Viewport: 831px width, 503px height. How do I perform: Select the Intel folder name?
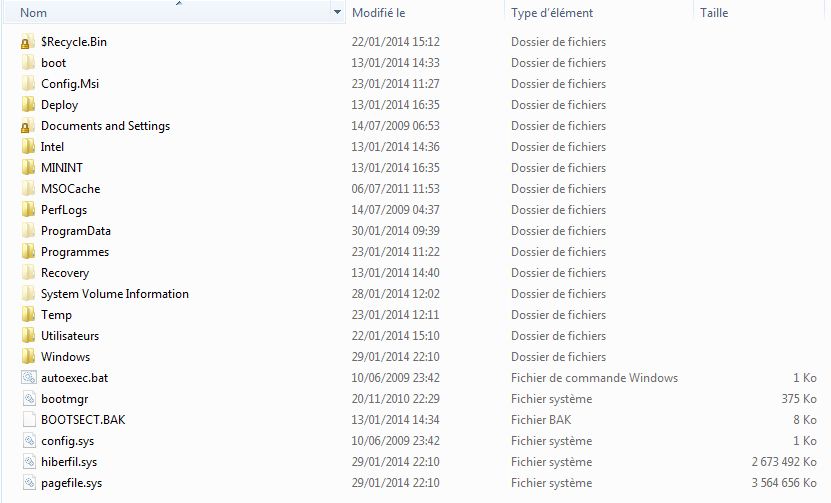point(52,147)
